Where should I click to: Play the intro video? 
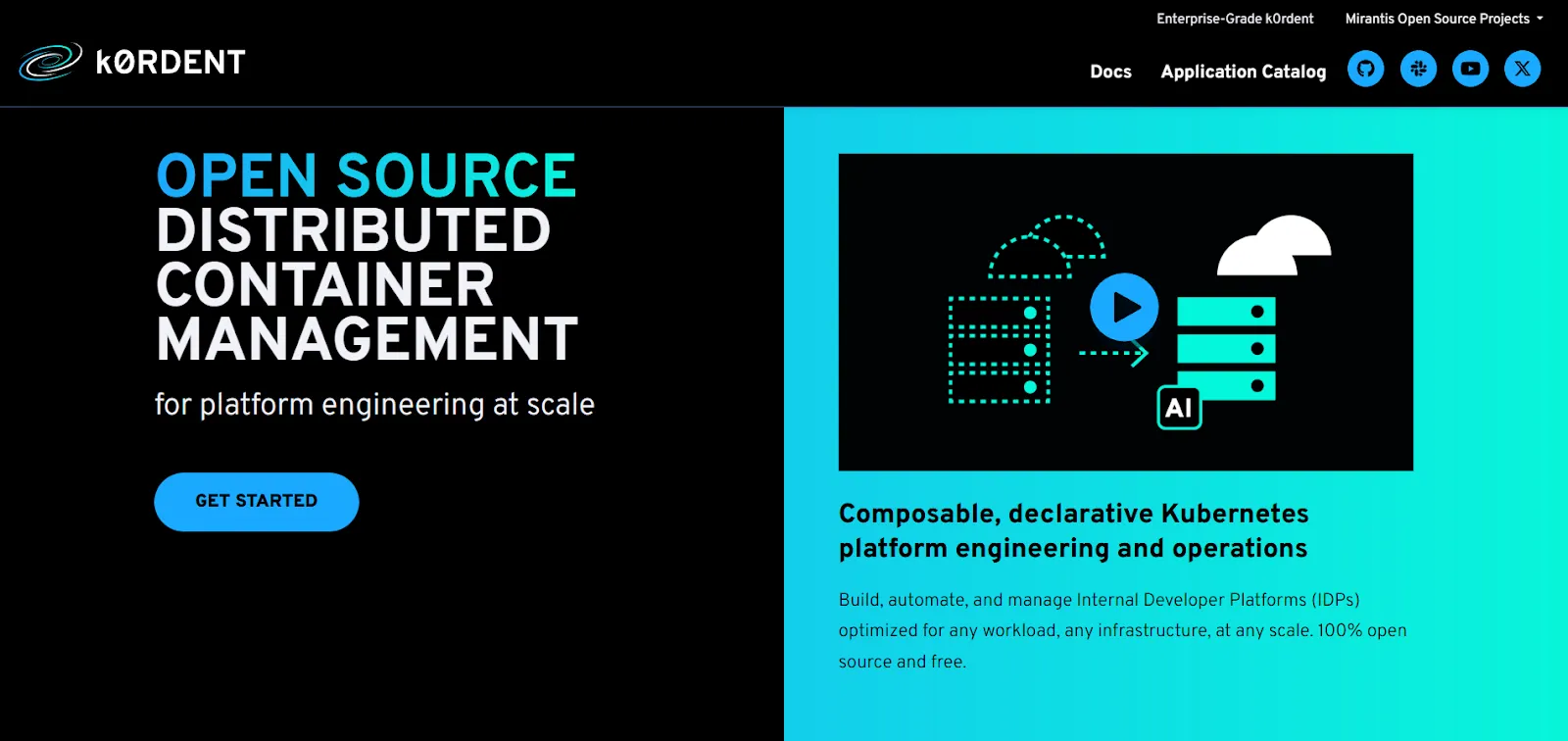click(1124, 307)
